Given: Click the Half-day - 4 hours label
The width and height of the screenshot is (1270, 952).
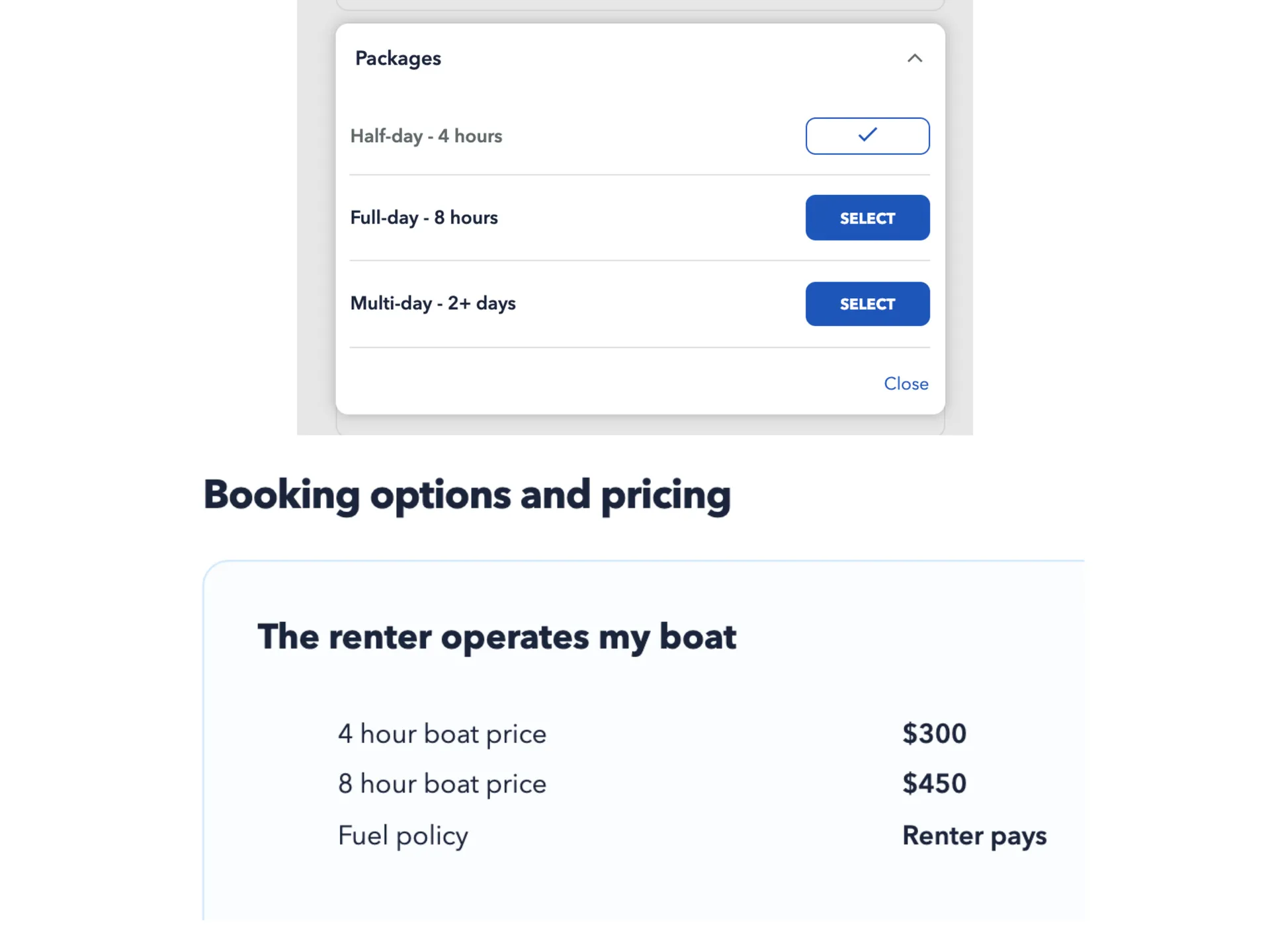Looking at the screenshot, I should [426, 136].
